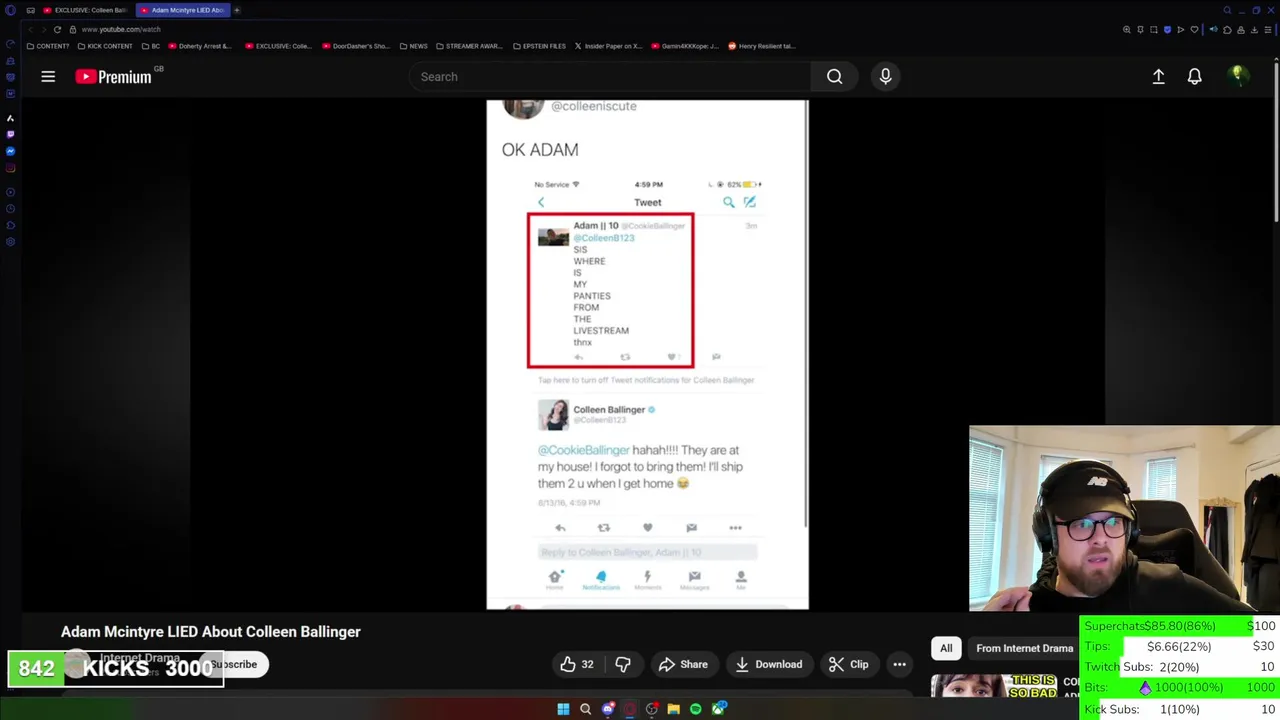Screen dimensions: 1280x720
Task: View site info lock icon
Action: coord(73,30)
